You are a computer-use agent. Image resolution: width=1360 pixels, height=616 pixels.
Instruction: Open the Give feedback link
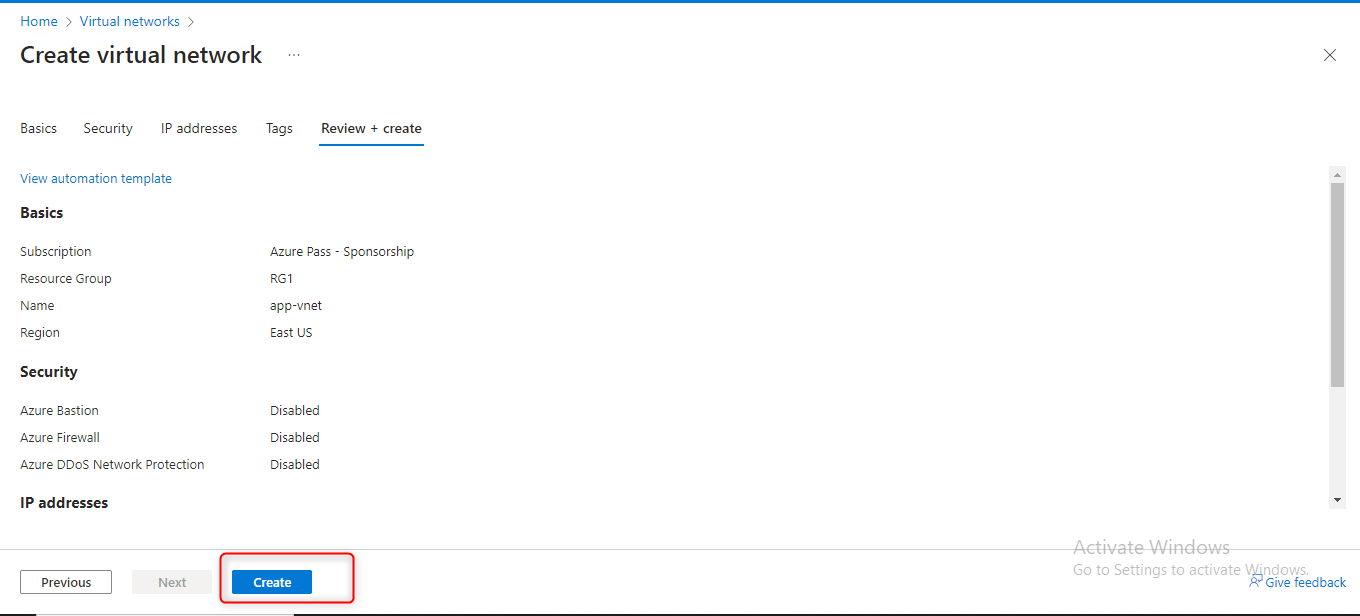coord(1306,582)
